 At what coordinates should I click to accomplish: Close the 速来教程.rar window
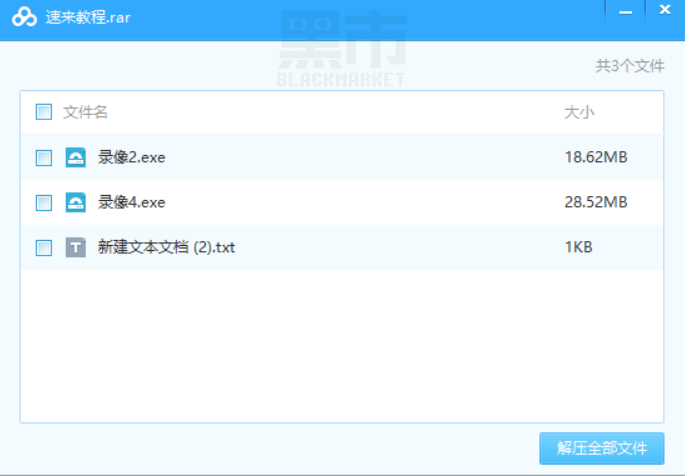665,10
